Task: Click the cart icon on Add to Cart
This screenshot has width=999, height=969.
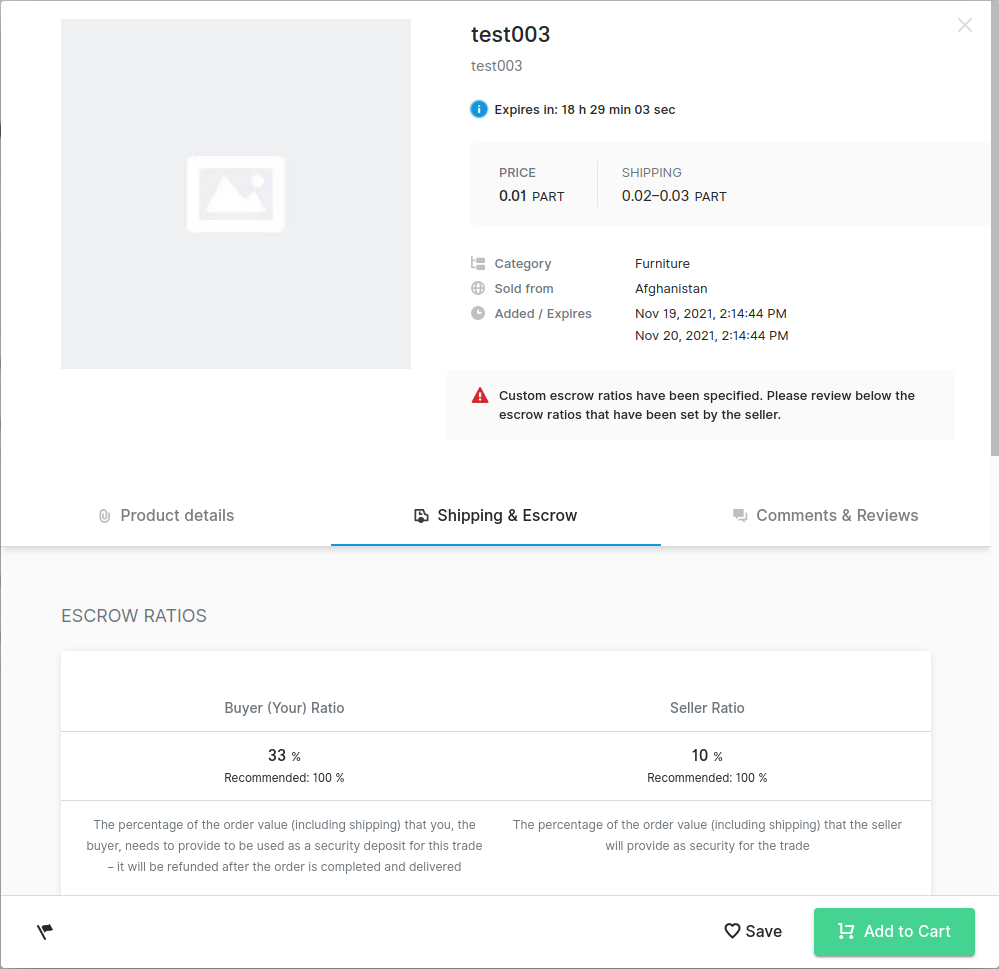Action: coord(846,931)
